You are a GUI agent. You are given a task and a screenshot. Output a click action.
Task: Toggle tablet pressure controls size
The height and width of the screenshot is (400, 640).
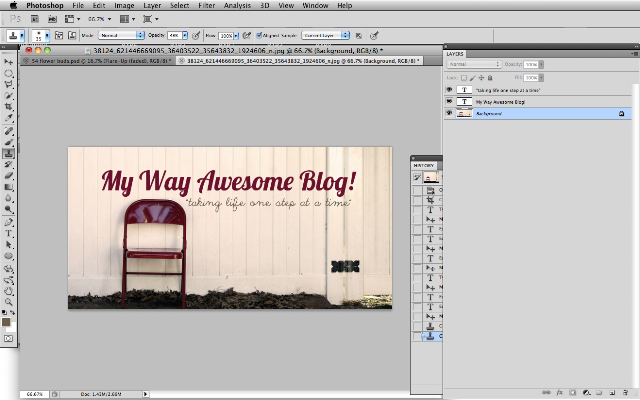pyautogui.click(x=374, y=36)
